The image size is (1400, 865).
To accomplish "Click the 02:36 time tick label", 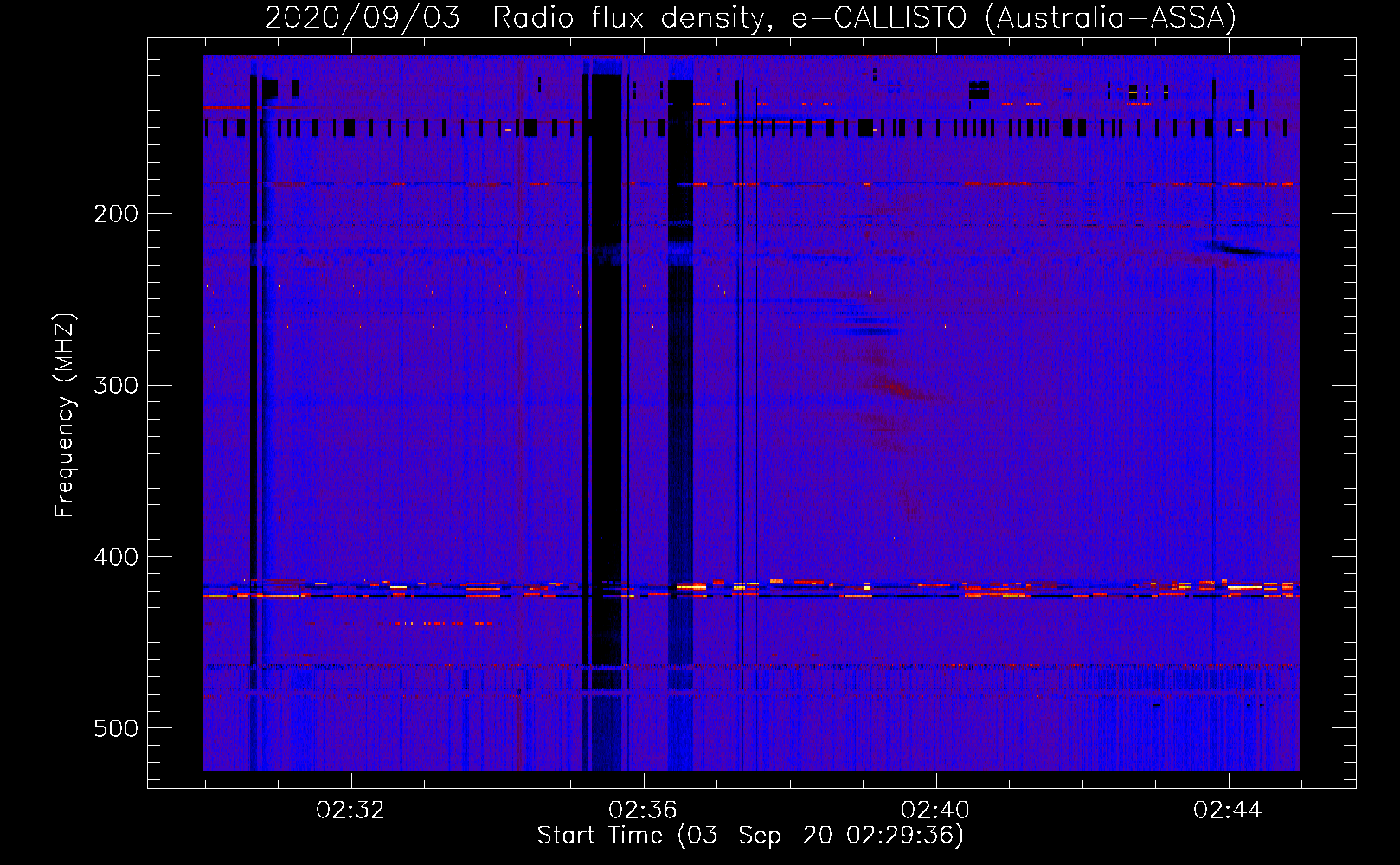I will pos(643,811).
